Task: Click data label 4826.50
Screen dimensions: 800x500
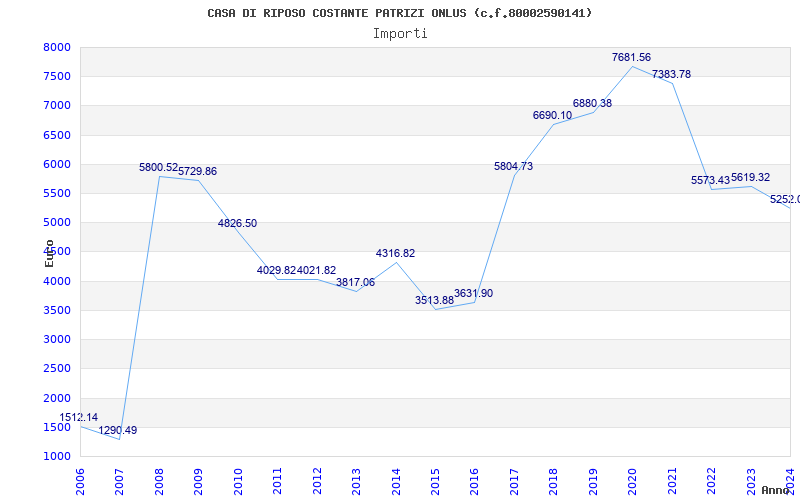Action: pos(237,223)
